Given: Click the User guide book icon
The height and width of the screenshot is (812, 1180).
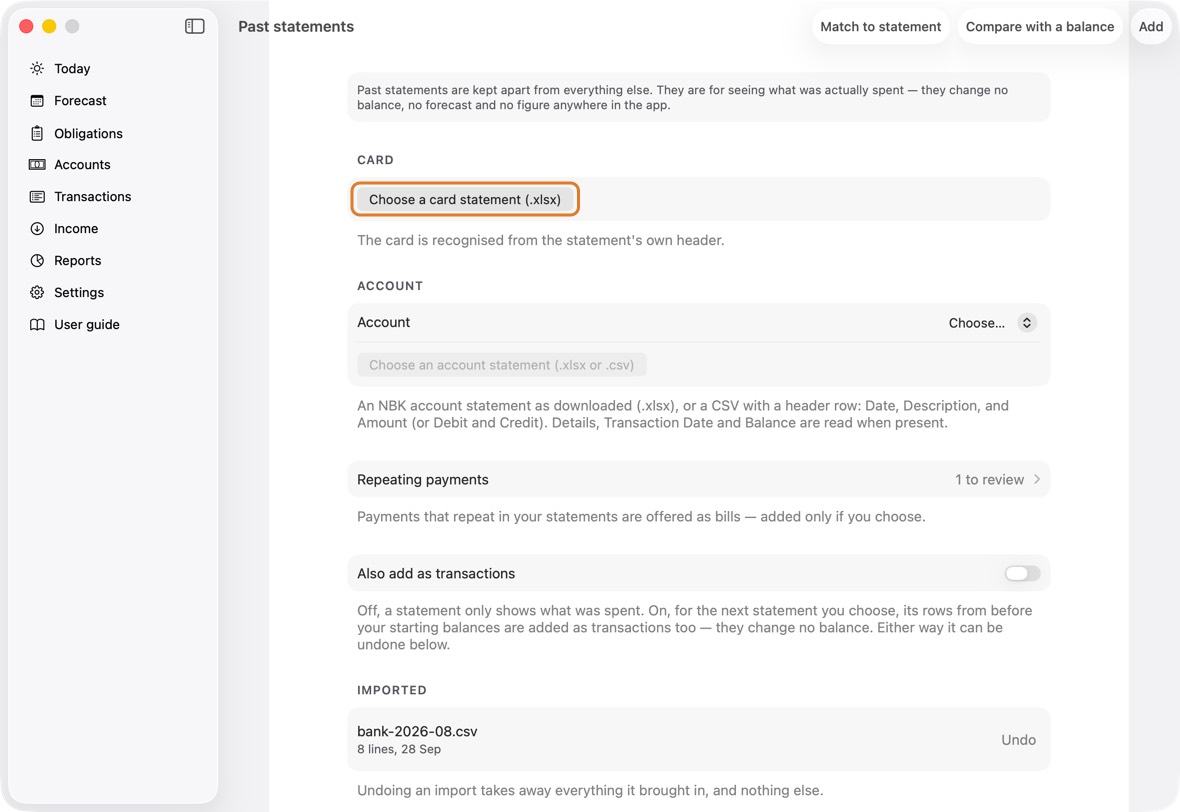Looking at the screenshot, I should pos(37,324).
